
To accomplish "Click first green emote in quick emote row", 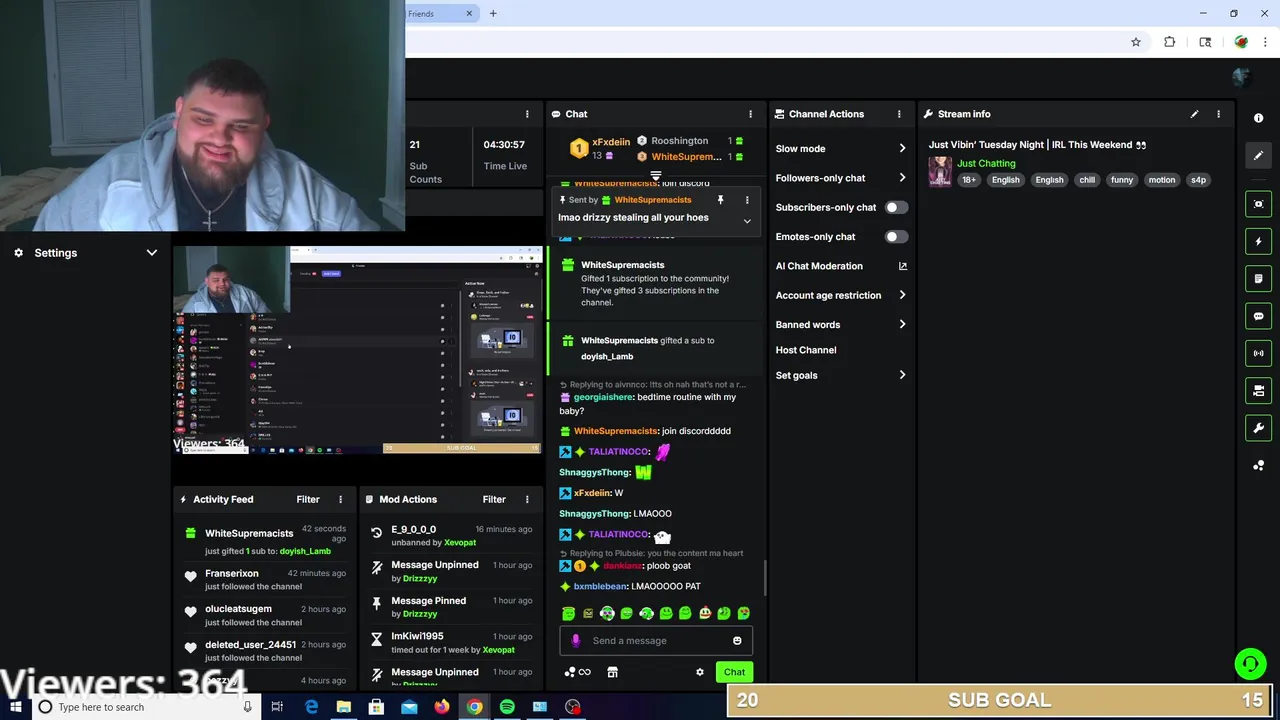I will click(x=568, y=613).
